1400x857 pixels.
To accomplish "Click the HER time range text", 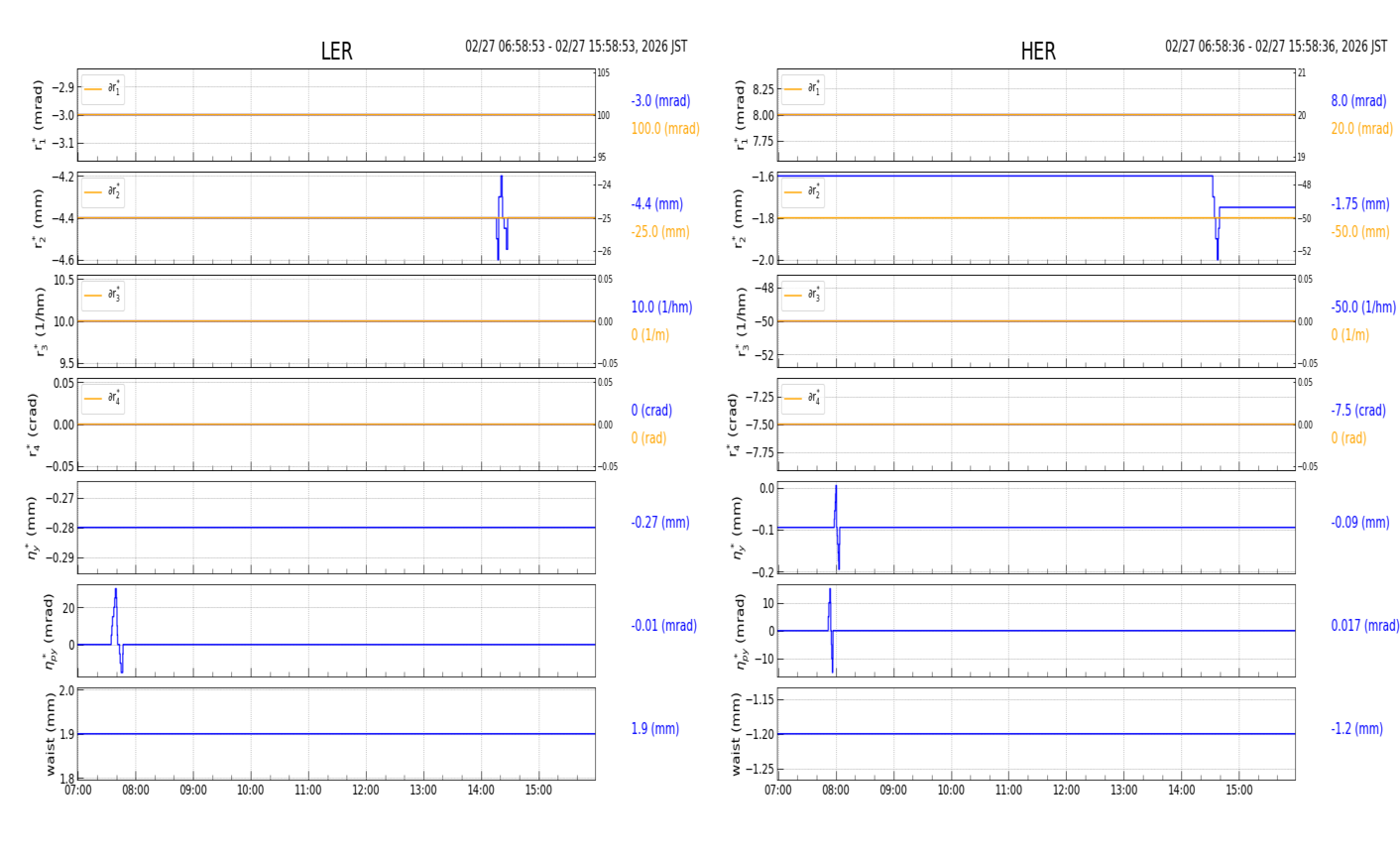I will (1275, 47).
